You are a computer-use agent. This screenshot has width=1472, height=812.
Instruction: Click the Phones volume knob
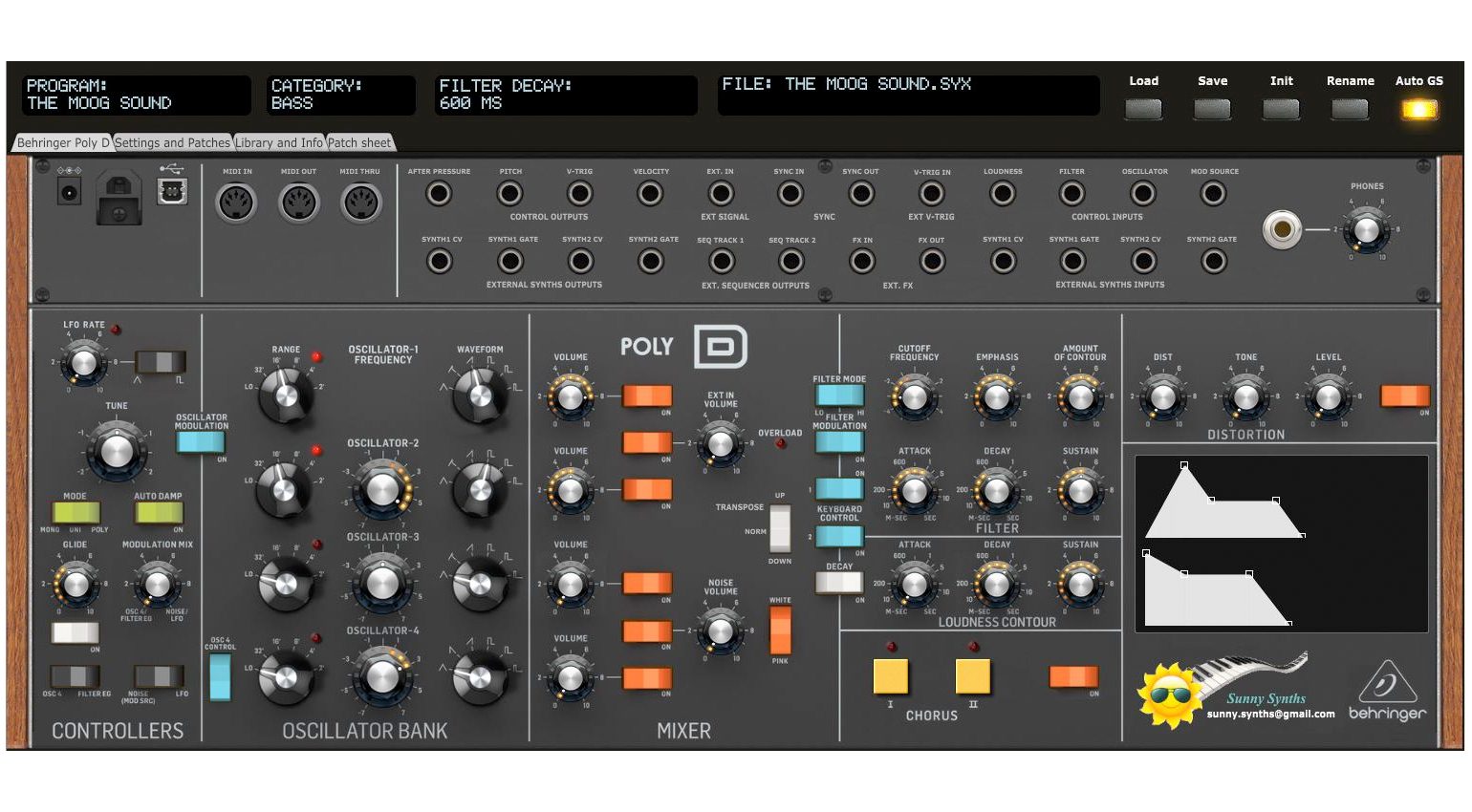pyautogui.click(x=1367, y=230)
